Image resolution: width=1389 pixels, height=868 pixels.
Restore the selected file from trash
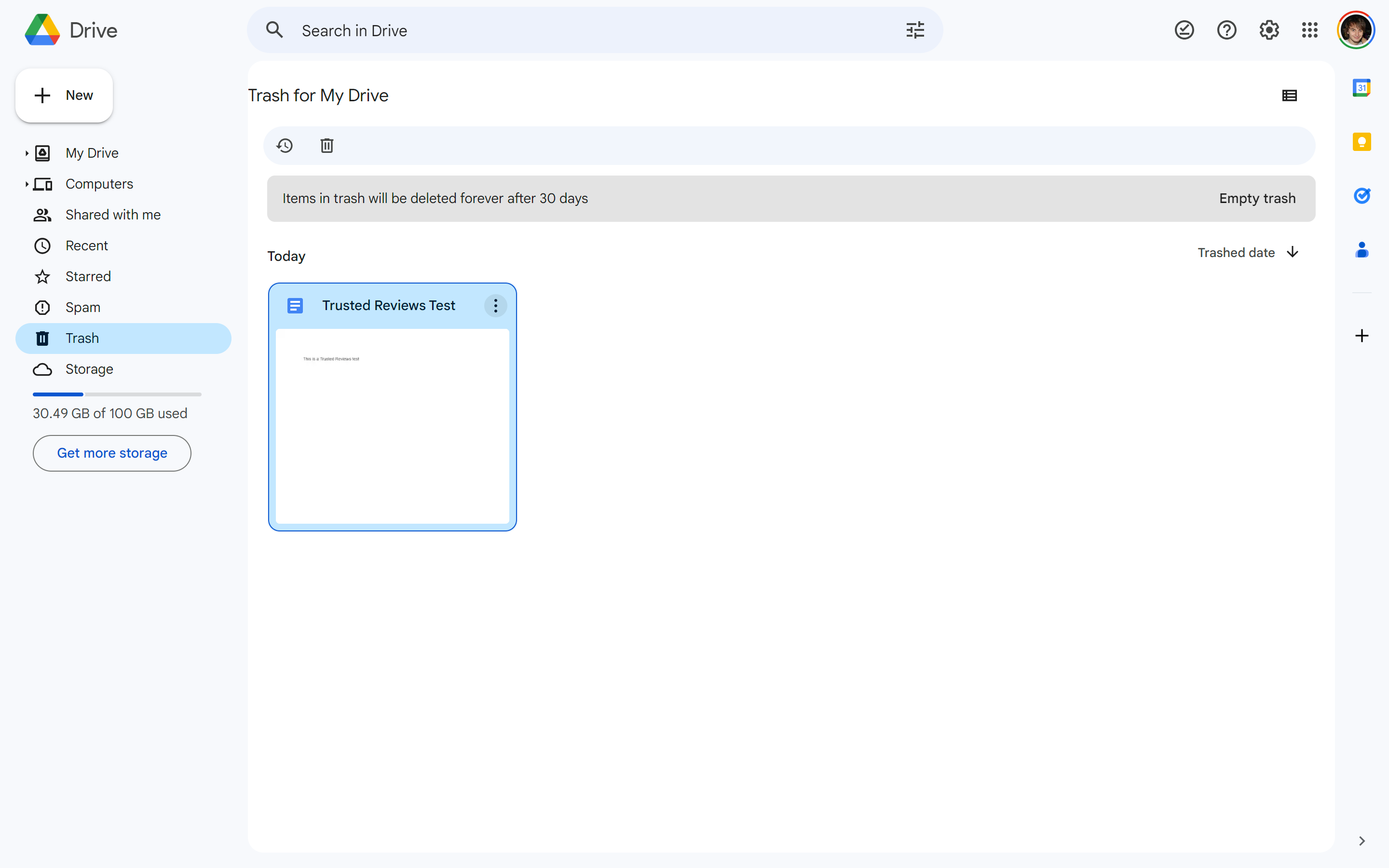(285, 146)
